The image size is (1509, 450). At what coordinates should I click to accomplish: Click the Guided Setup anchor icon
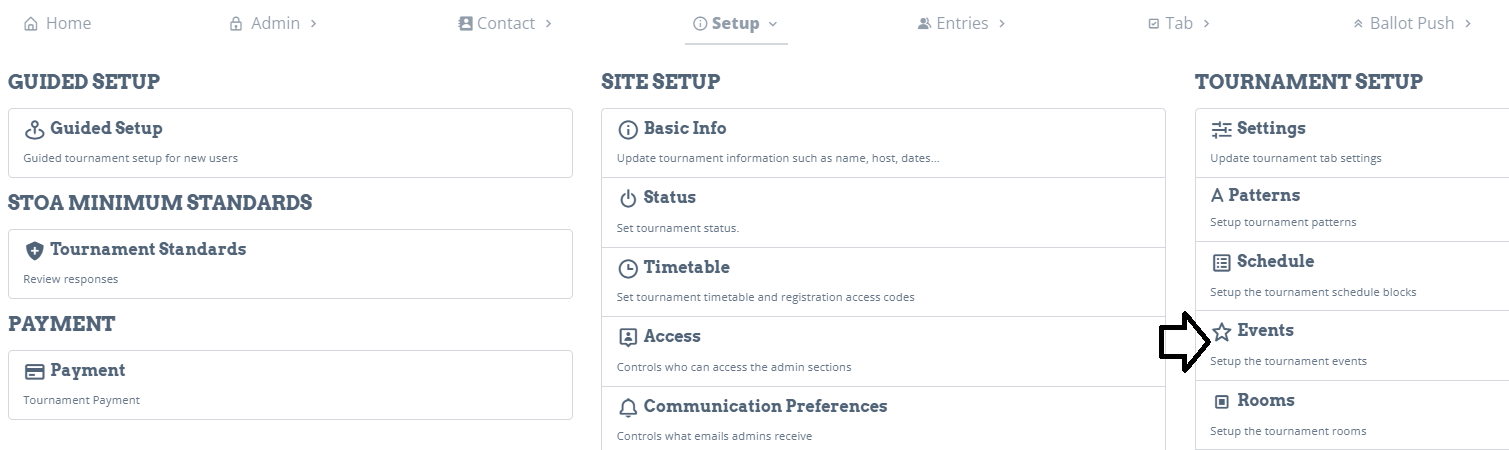[x=34, y=129]
